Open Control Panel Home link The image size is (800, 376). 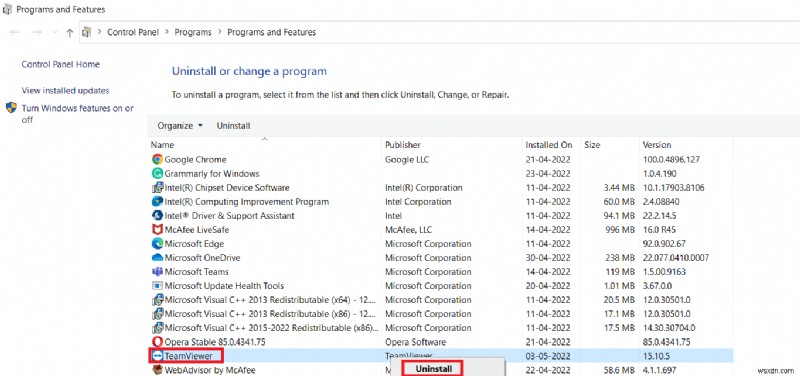tap(61, 64)
